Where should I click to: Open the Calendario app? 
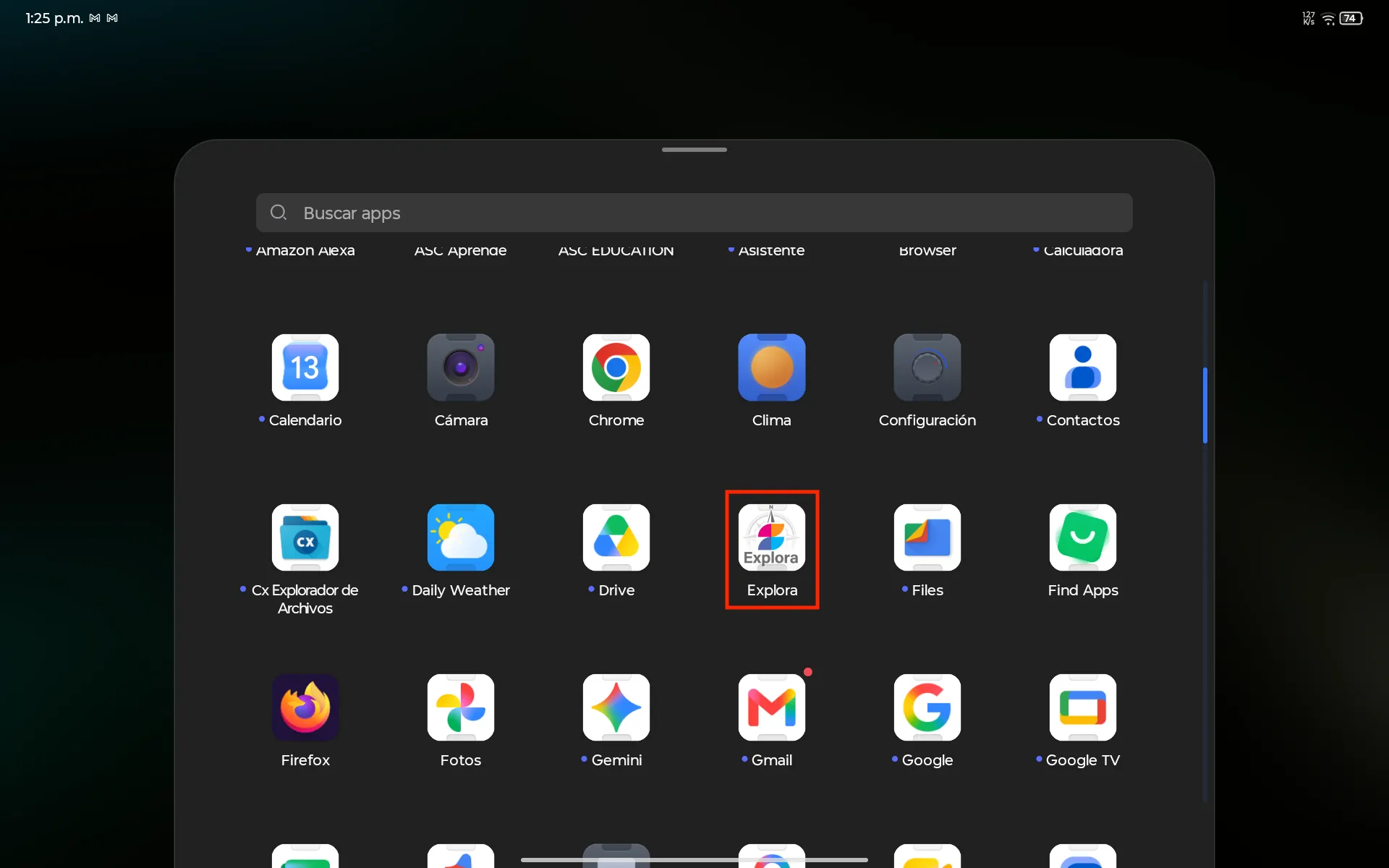coord(305,367)
